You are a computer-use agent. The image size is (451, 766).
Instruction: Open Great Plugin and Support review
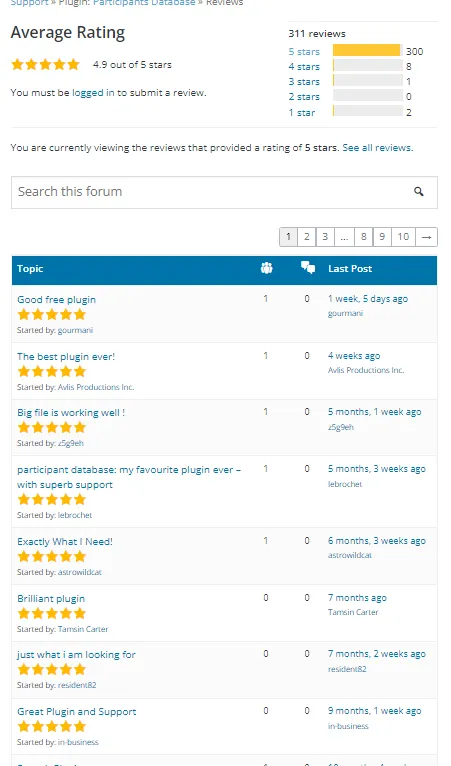tap(77, 712)
